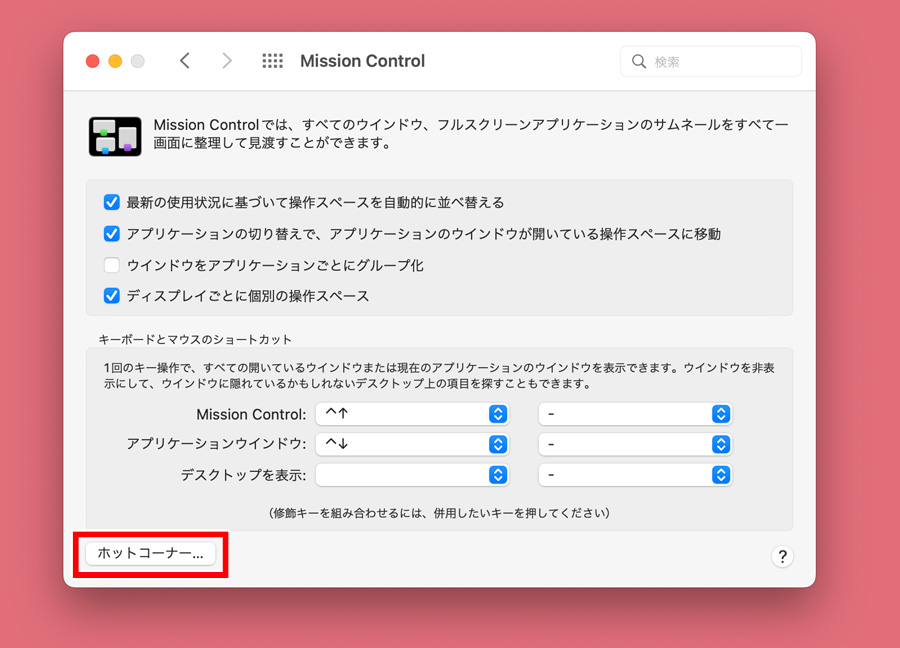Click the ホットコーナー... button
The image size is (900, 648).
(150, 553)
